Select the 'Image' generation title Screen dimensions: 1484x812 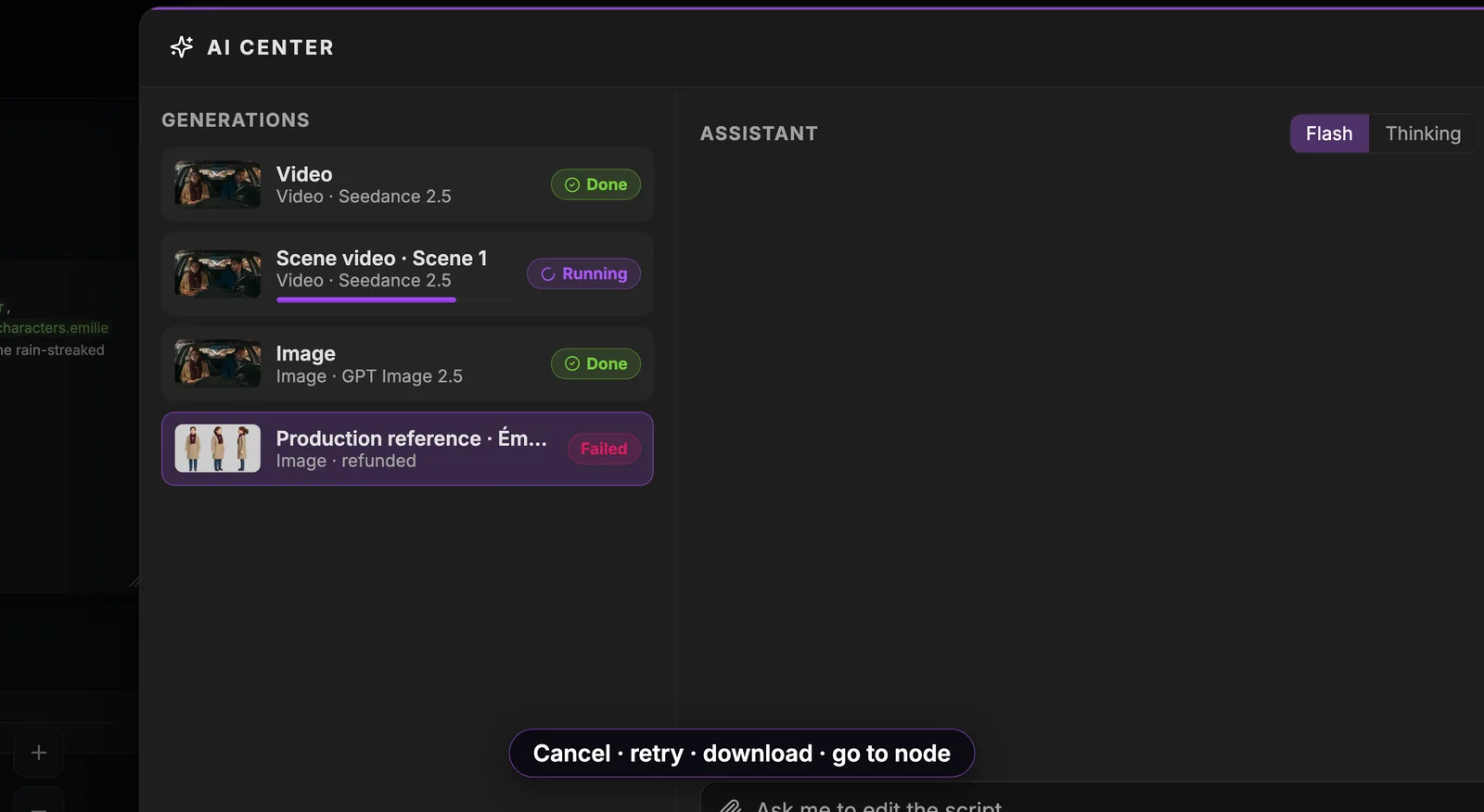coord(305,354)
